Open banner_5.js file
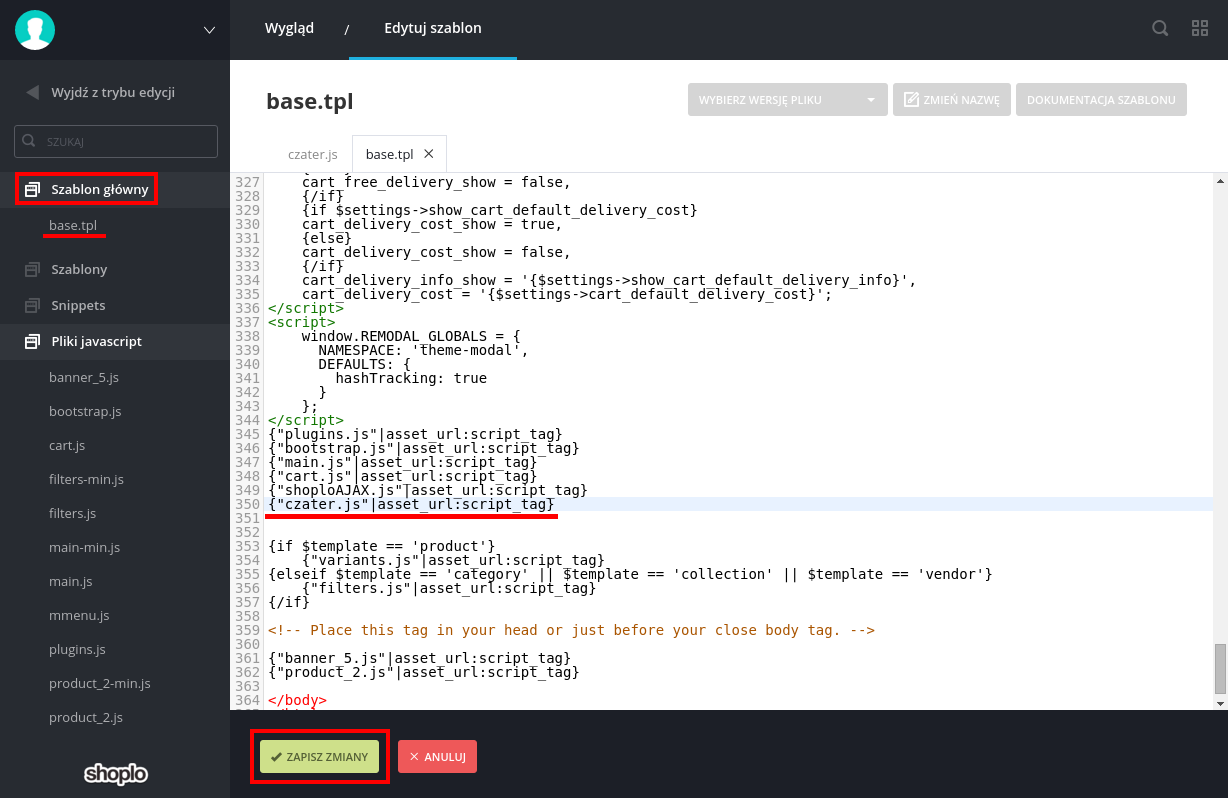This screenshot has width=1228, height=798. 84,377
